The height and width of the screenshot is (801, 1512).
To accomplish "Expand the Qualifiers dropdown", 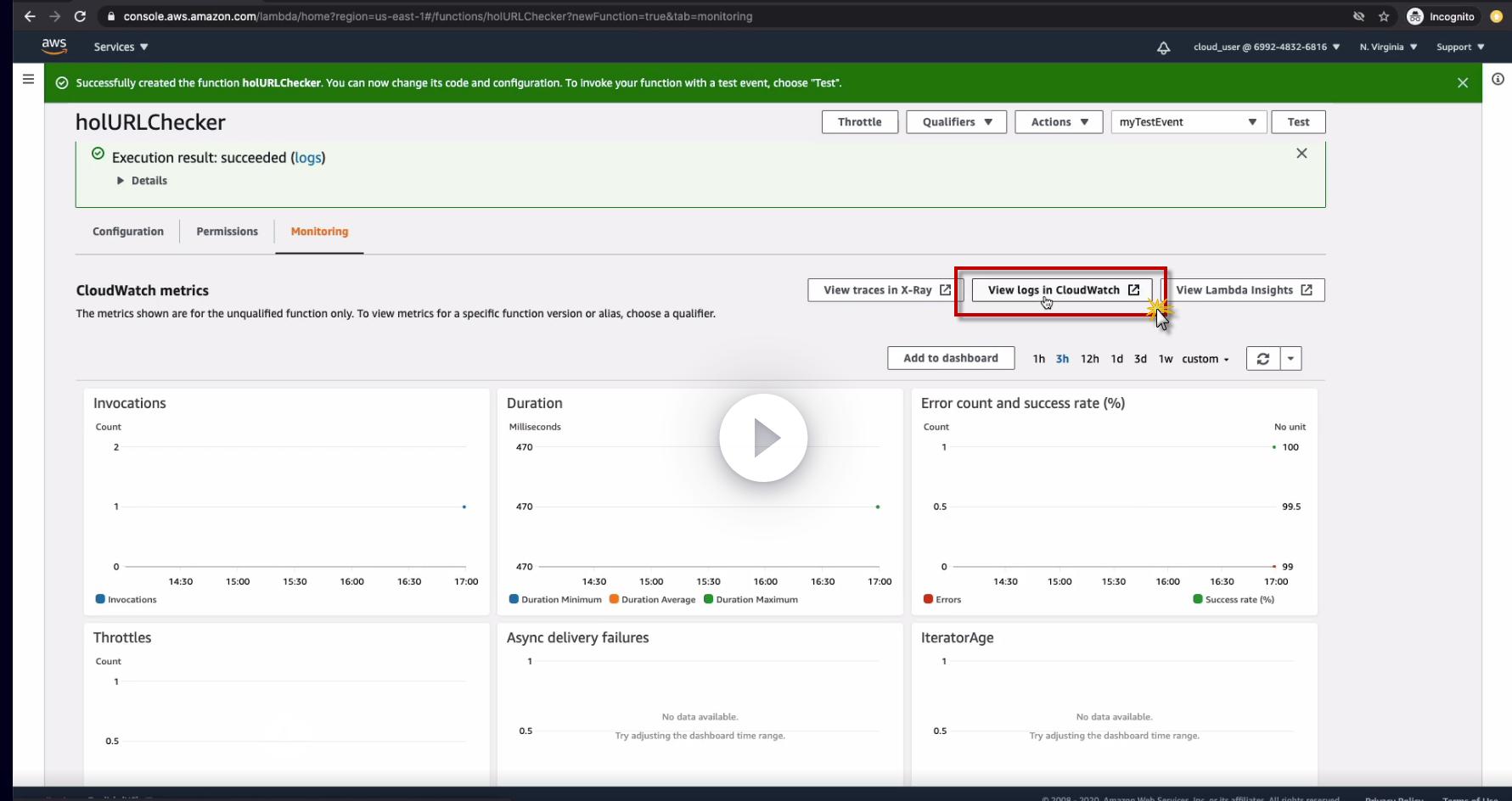I will pyautogui.click(x=956, y=122).
